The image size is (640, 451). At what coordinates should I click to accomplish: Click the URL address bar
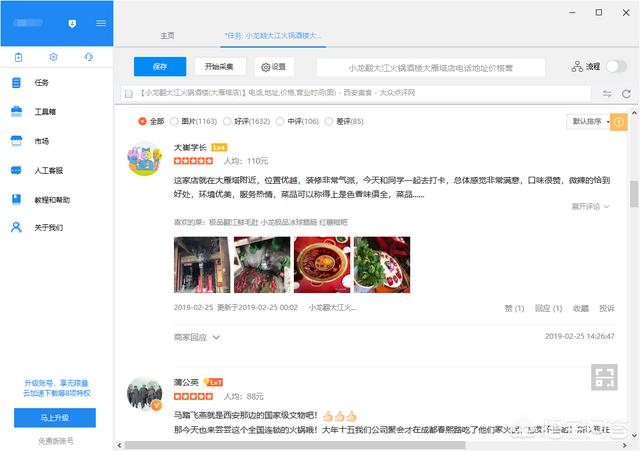tap(356, 93)
